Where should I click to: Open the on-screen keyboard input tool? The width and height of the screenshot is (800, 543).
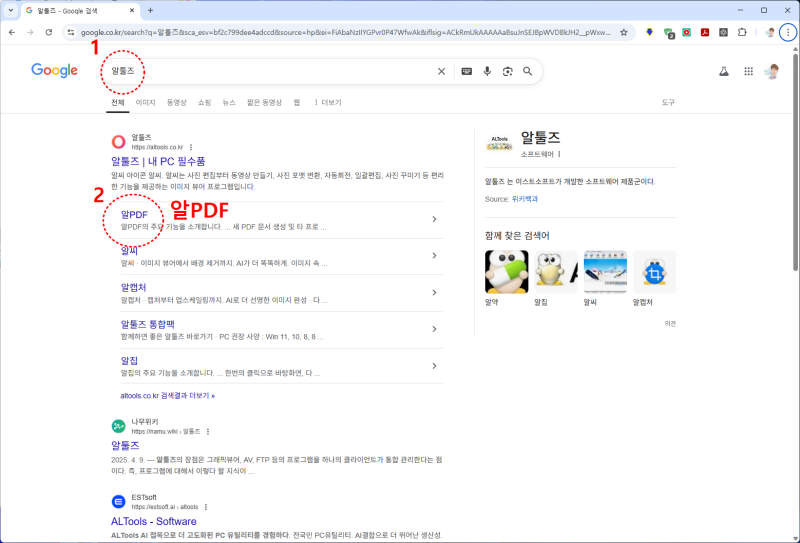(466, 71)
